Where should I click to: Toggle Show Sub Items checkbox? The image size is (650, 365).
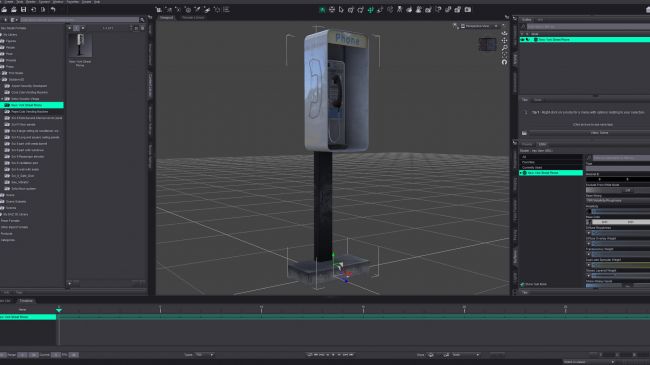click(522, 284)
